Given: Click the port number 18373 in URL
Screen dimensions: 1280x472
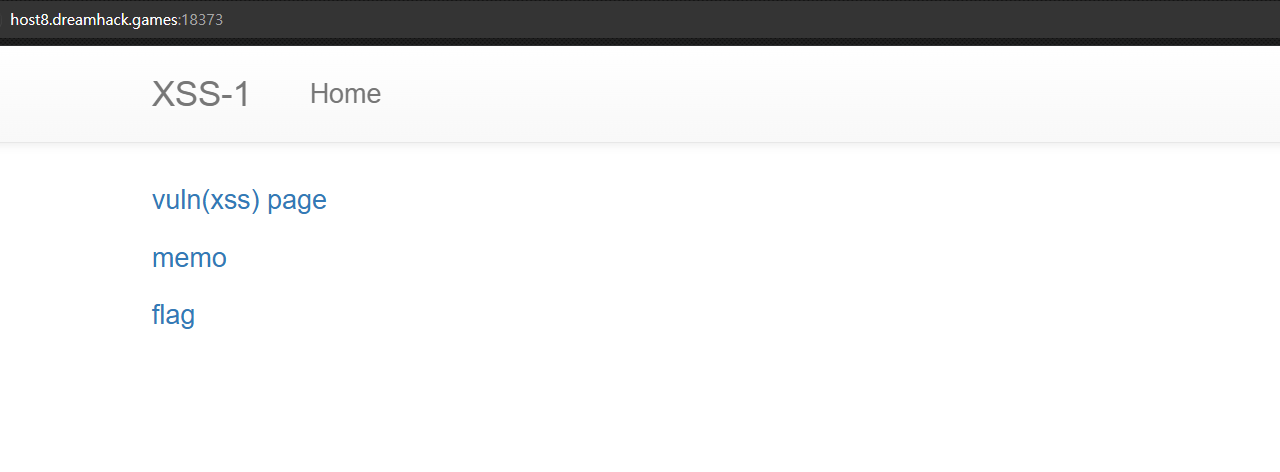Looking at the screenshot, I should click(202, 20).
